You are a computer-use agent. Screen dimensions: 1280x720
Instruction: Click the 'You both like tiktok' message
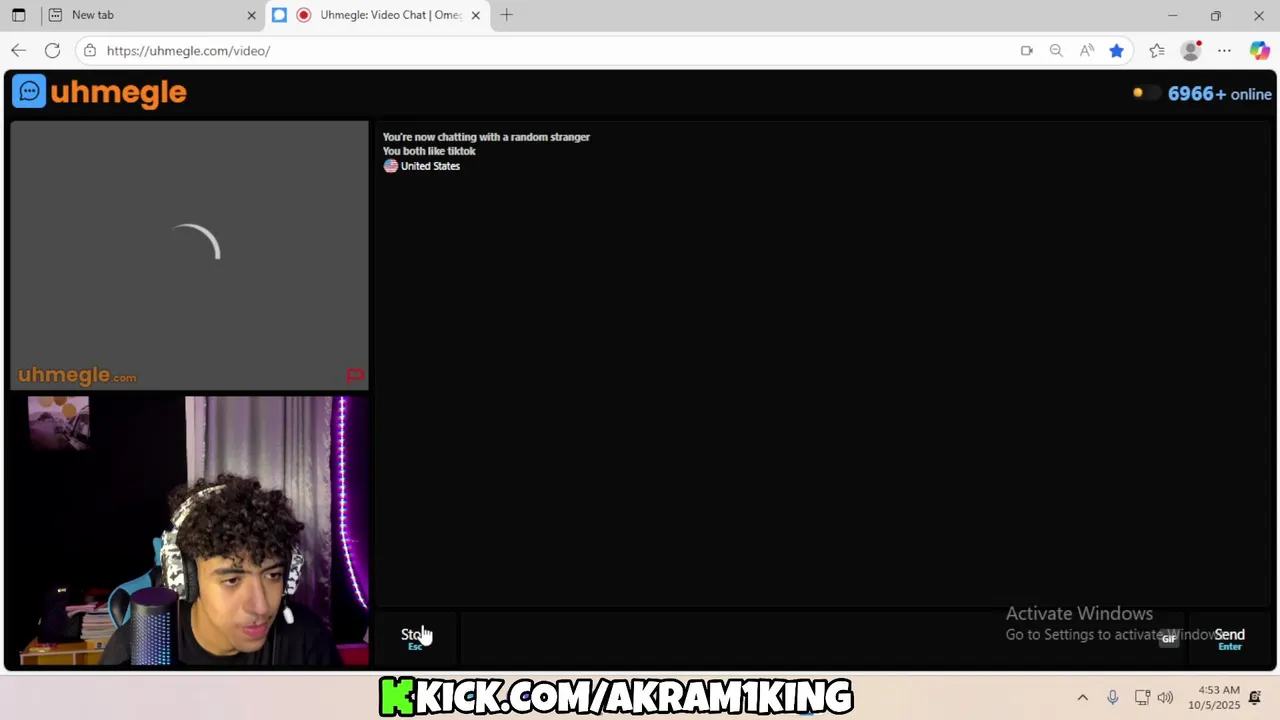tap(429, 151)
